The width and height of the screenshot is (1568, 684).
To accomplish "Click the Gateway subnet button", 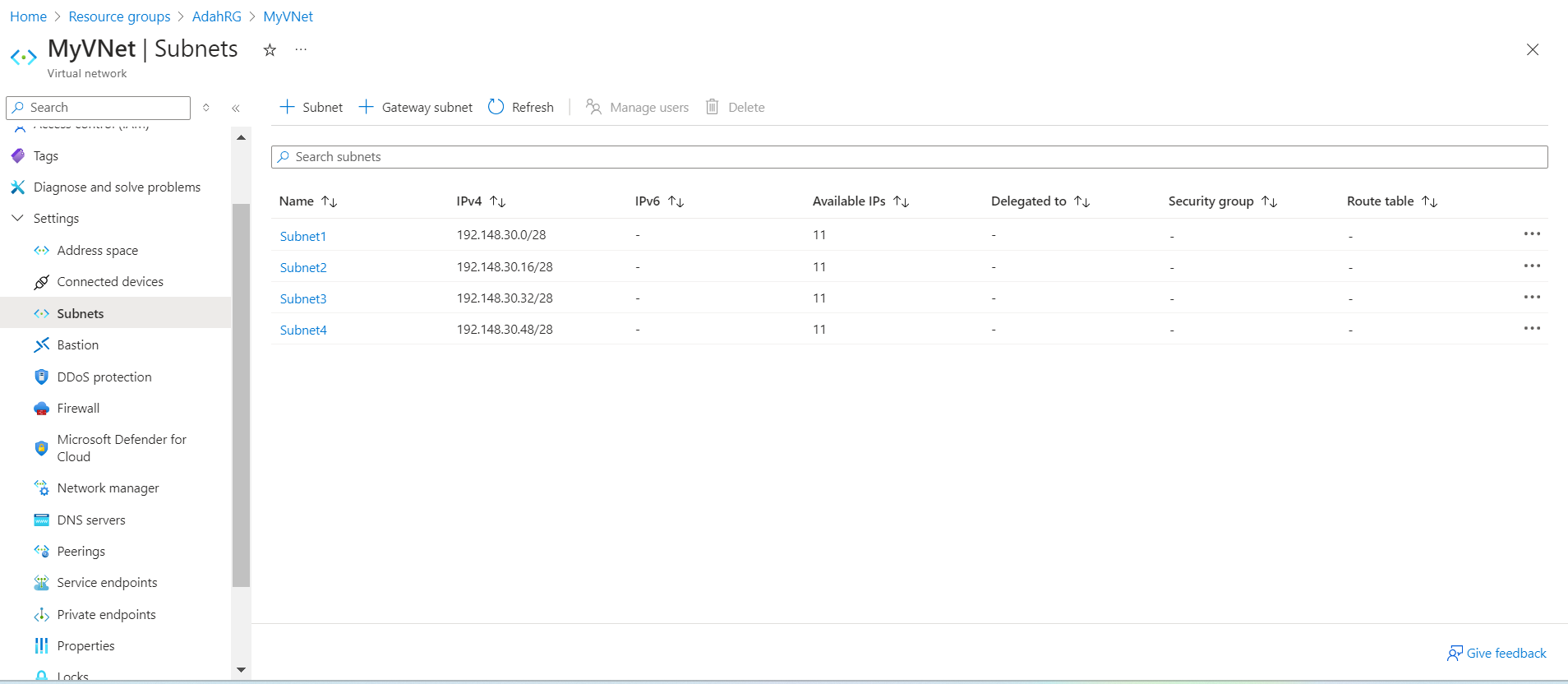I will 416,107.
